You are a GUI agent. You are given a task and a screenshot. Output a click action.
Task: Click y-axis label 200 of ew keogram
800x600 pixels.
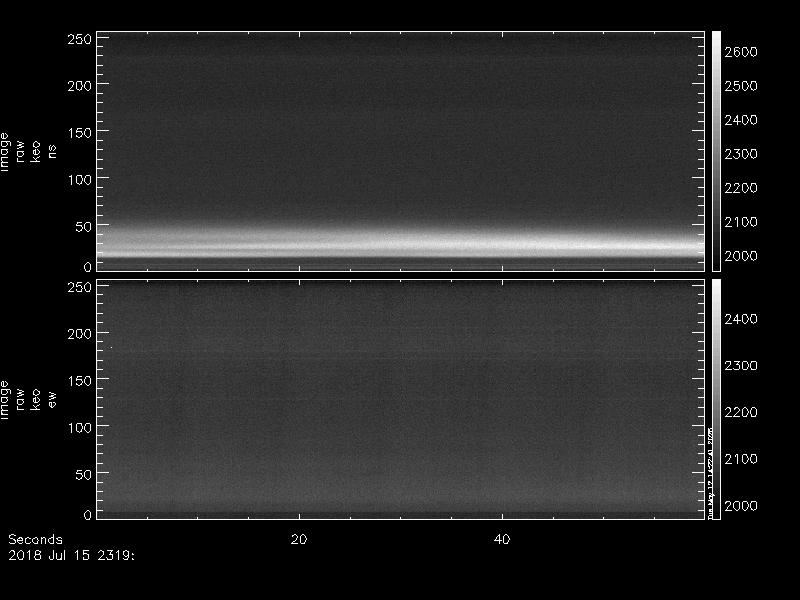point(80,334)
